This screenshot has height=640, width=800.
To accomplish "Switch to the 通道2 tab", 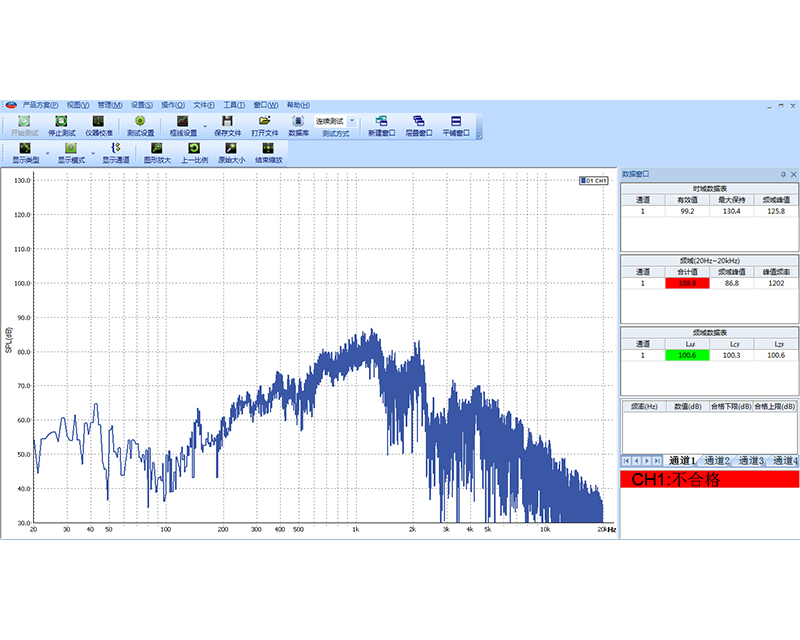I will click(717, 461).
